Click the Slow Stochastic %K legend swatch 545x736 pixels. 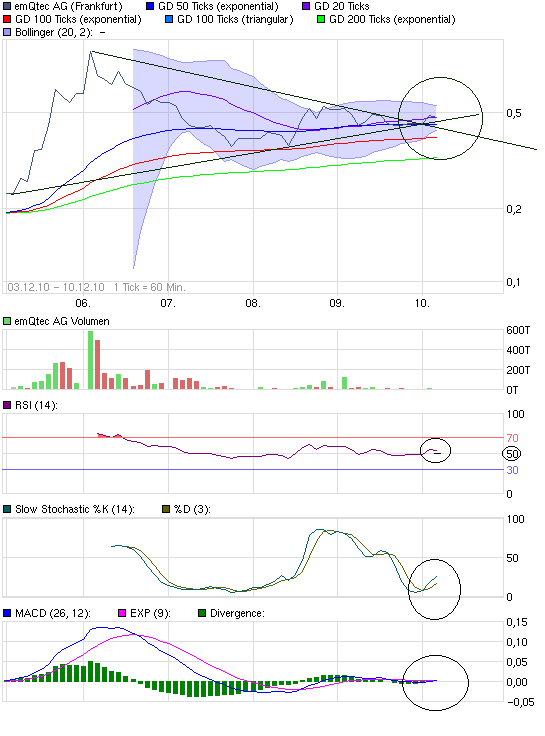7,509
